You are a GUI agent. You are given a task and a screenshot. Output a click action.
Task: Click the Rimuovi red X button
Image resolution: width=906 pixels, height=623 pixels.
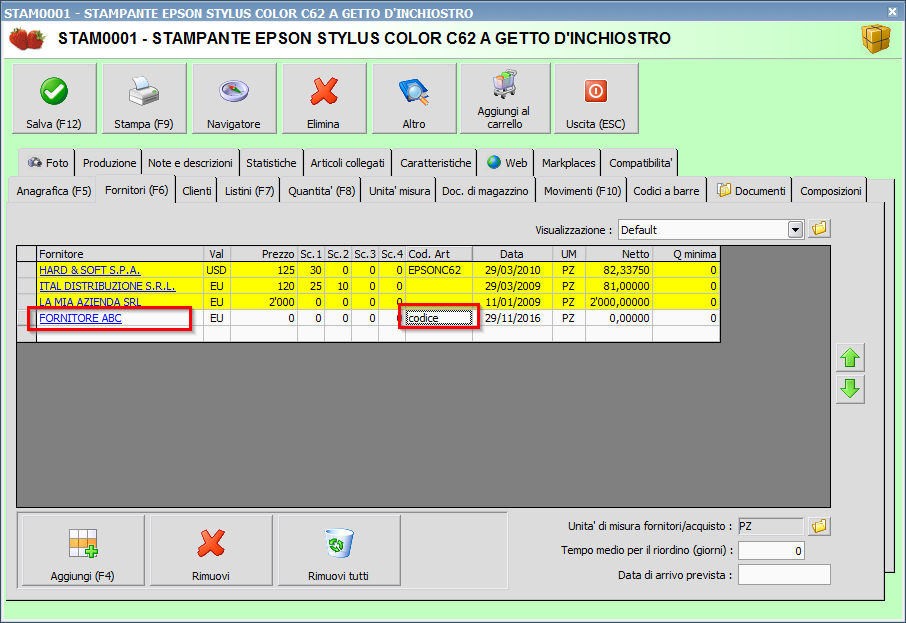click(x=211, y=551)
